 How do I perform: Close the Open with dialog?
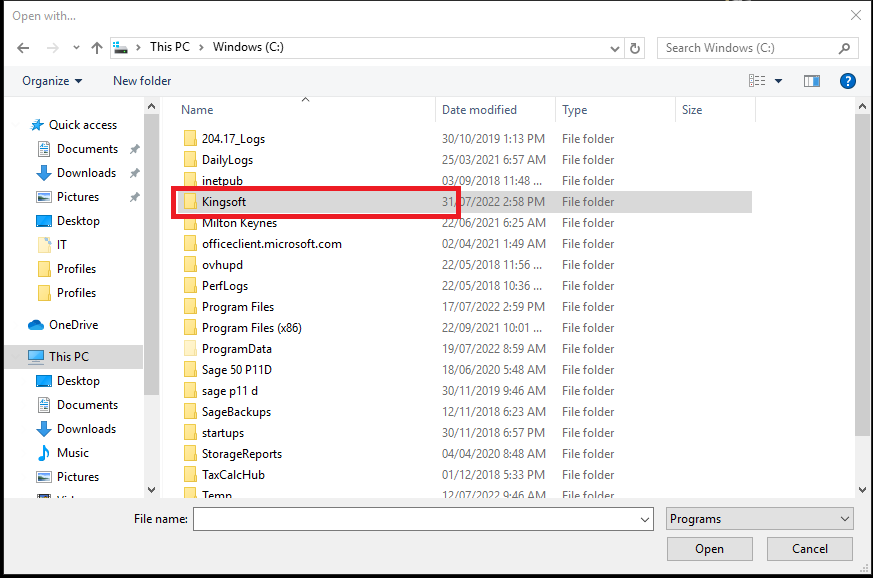[x=856, y=16]
